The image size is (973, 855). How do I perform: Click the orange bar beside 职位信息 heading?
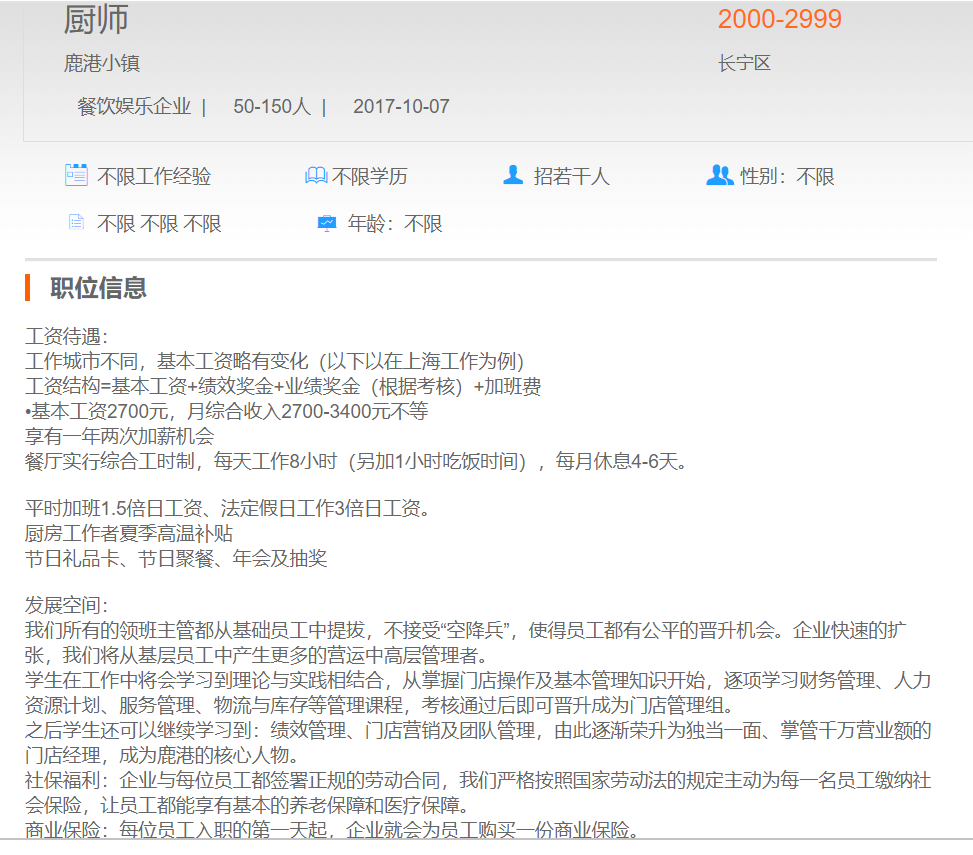tap(28, 288)
